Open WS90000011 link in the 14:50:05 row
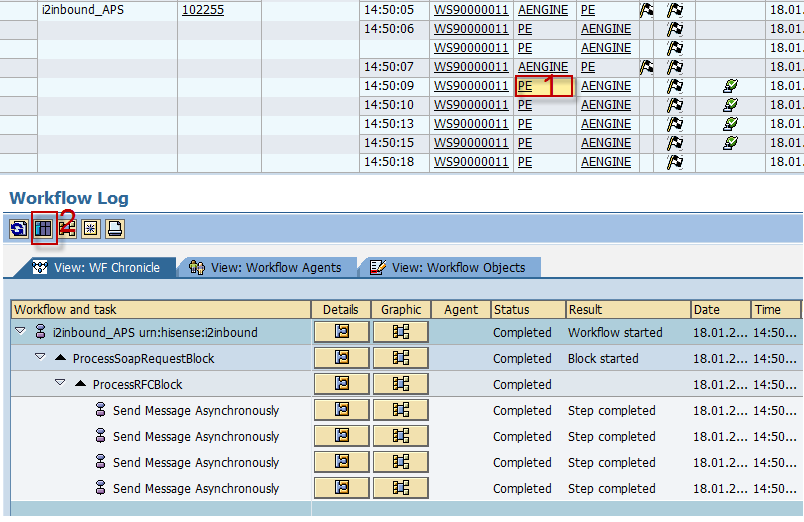The width and height of the screenshot is (804, 522). coord(471,10)
